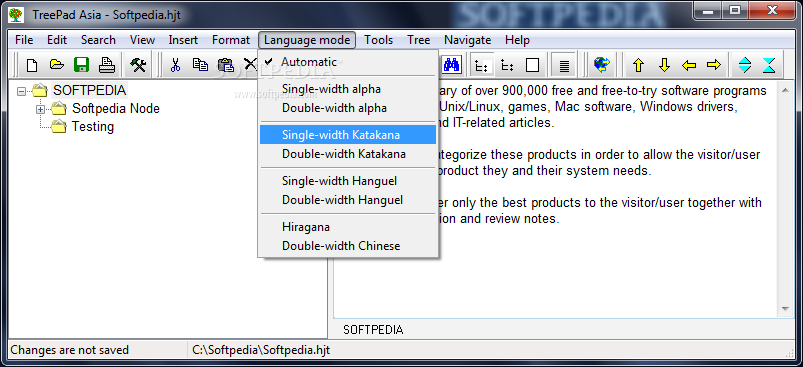Choose Single-width alpha mode
803x367 pixels.
(x=348, y=89)
